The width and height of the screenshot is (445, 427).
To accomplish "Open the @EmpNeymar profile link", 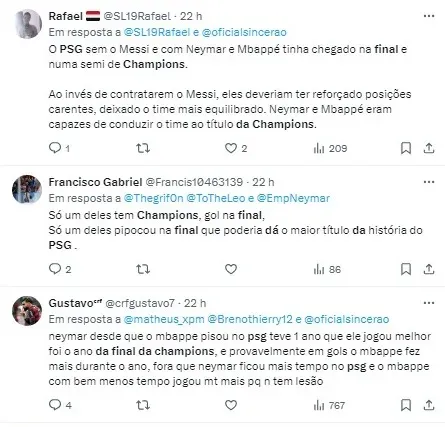I will tap(293, 198).
